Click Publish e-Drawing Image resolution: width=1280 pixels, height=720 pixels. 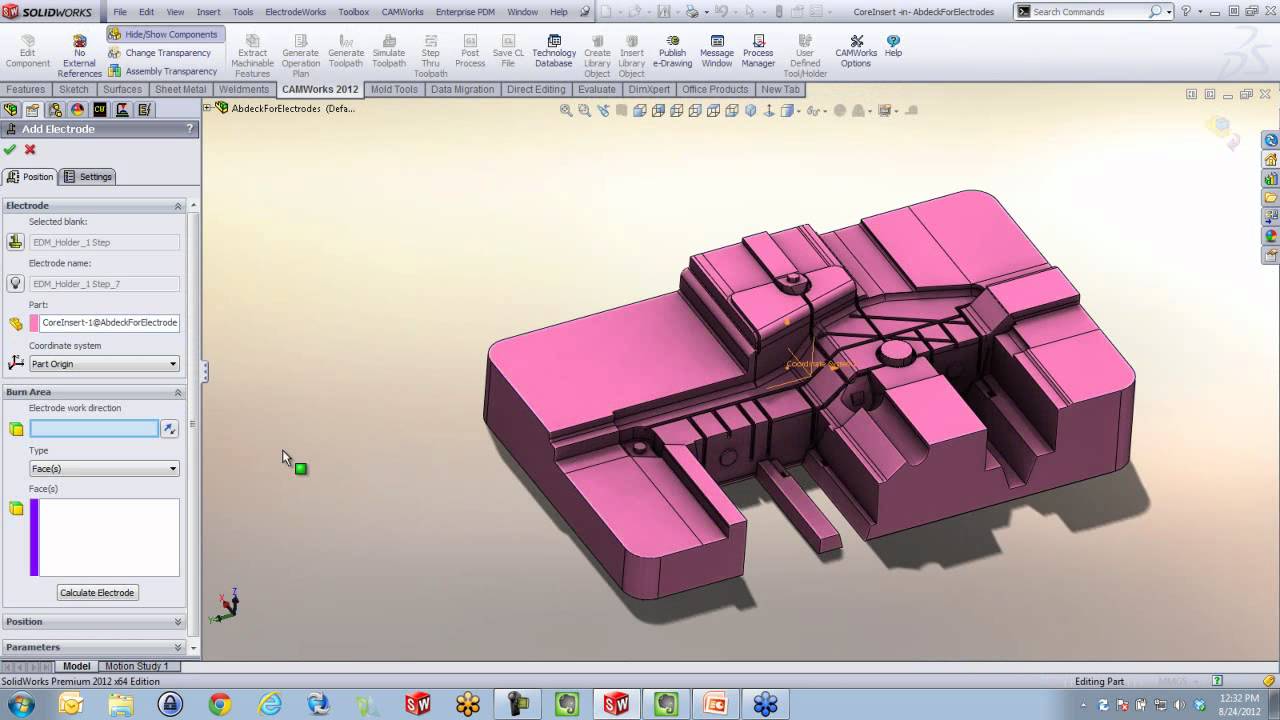673,52
